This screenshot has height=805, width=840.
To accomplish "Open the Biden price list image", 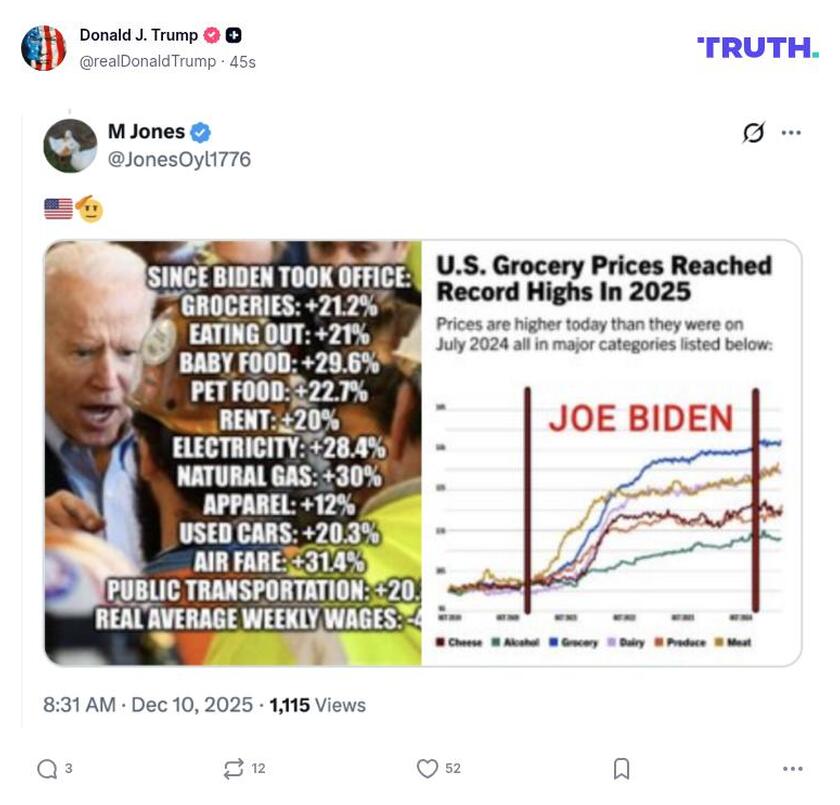I will (x=233, y=453).
